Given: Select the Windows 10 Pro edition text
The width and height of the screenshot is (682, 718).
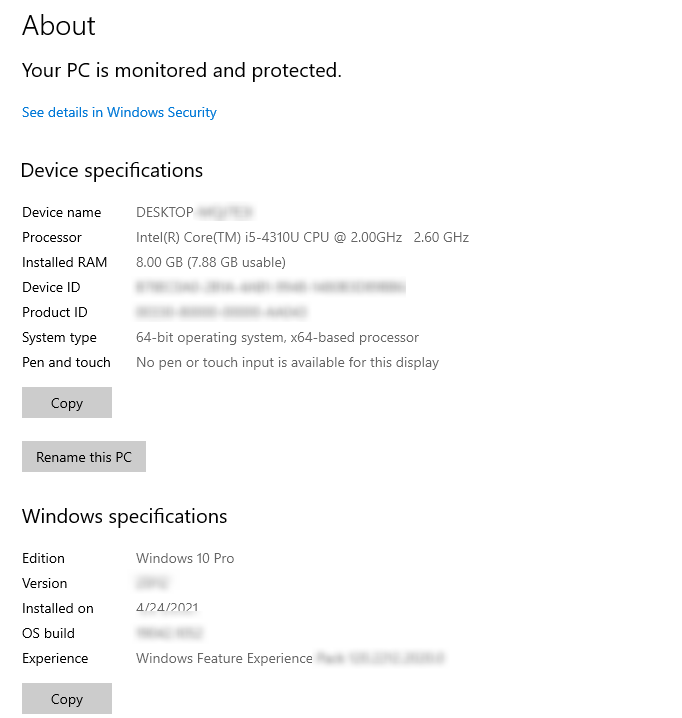Looking at the screenshot, I should pyautogui.click(x=185, y=558).
